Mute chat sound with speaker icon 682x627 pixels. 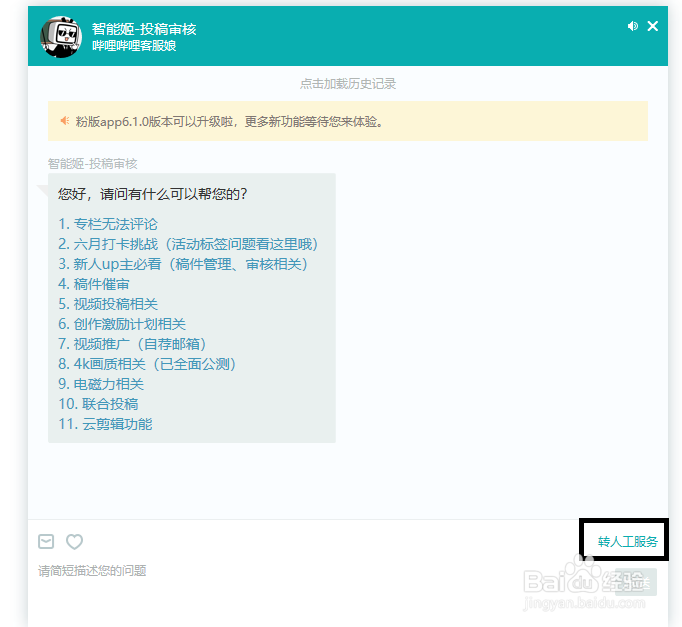pyautogui.click(x=633, y=26)
